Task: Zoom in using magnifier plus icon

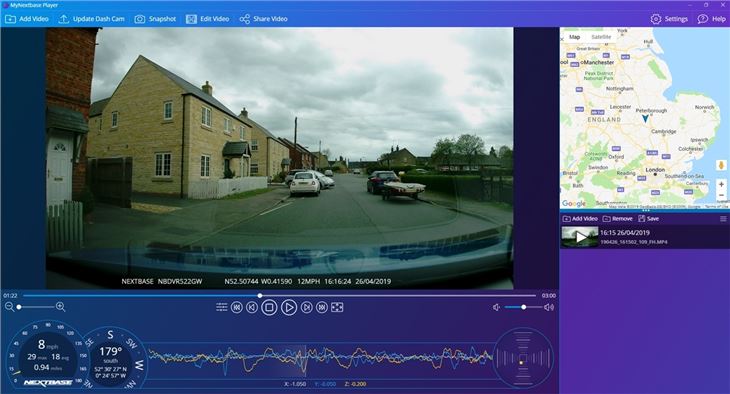Action: [x=61, y=307]
